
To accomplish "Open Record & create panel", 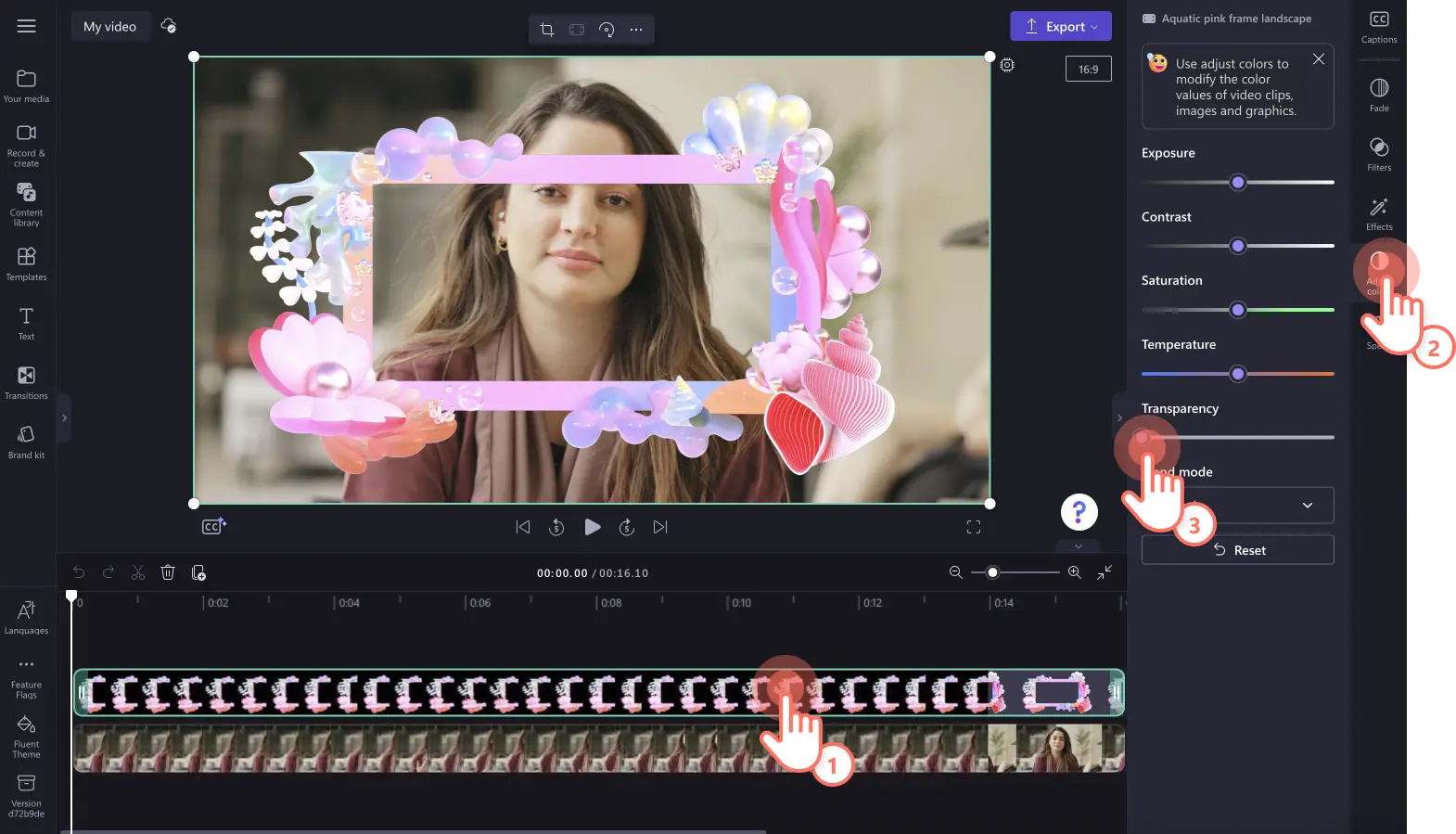I will click(x=26, y=147).
